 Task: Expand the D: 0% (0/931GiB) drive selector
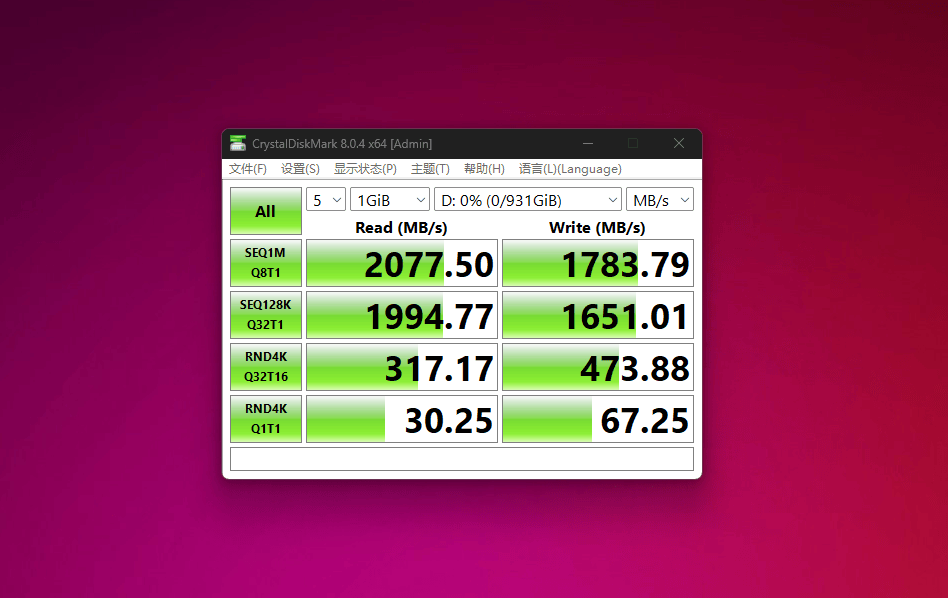[527, 200]
